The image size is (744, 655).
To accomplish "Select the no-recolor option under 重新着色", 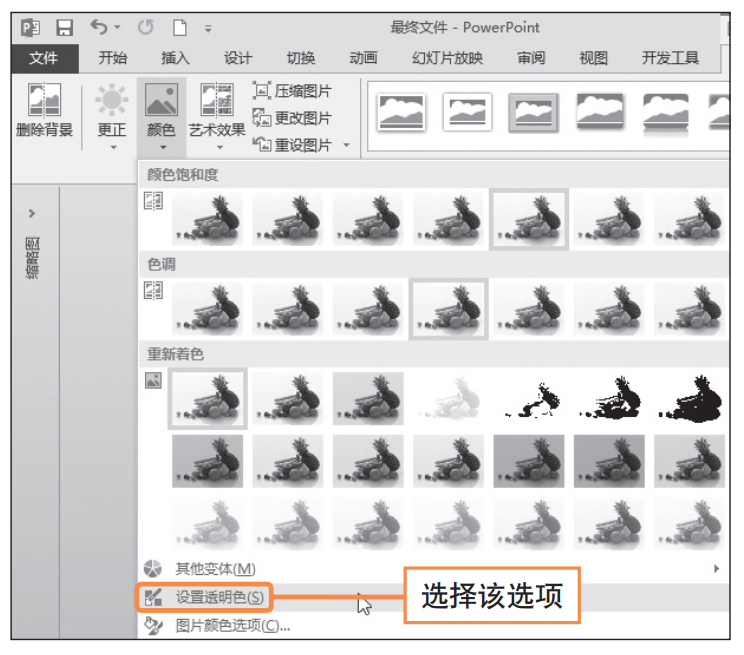I will (x=207, y=399).
